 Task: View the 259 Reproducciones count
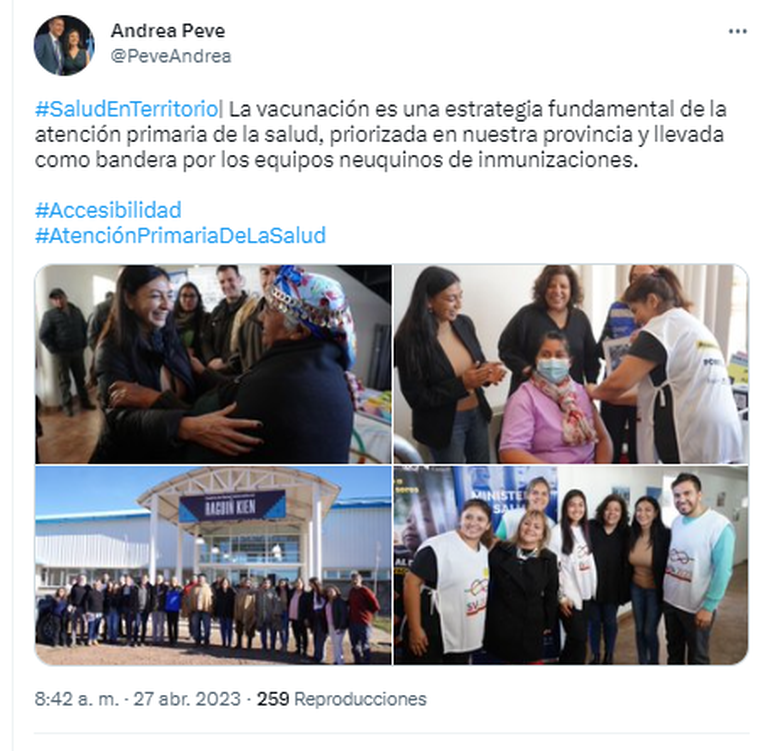tap(342, 699)
